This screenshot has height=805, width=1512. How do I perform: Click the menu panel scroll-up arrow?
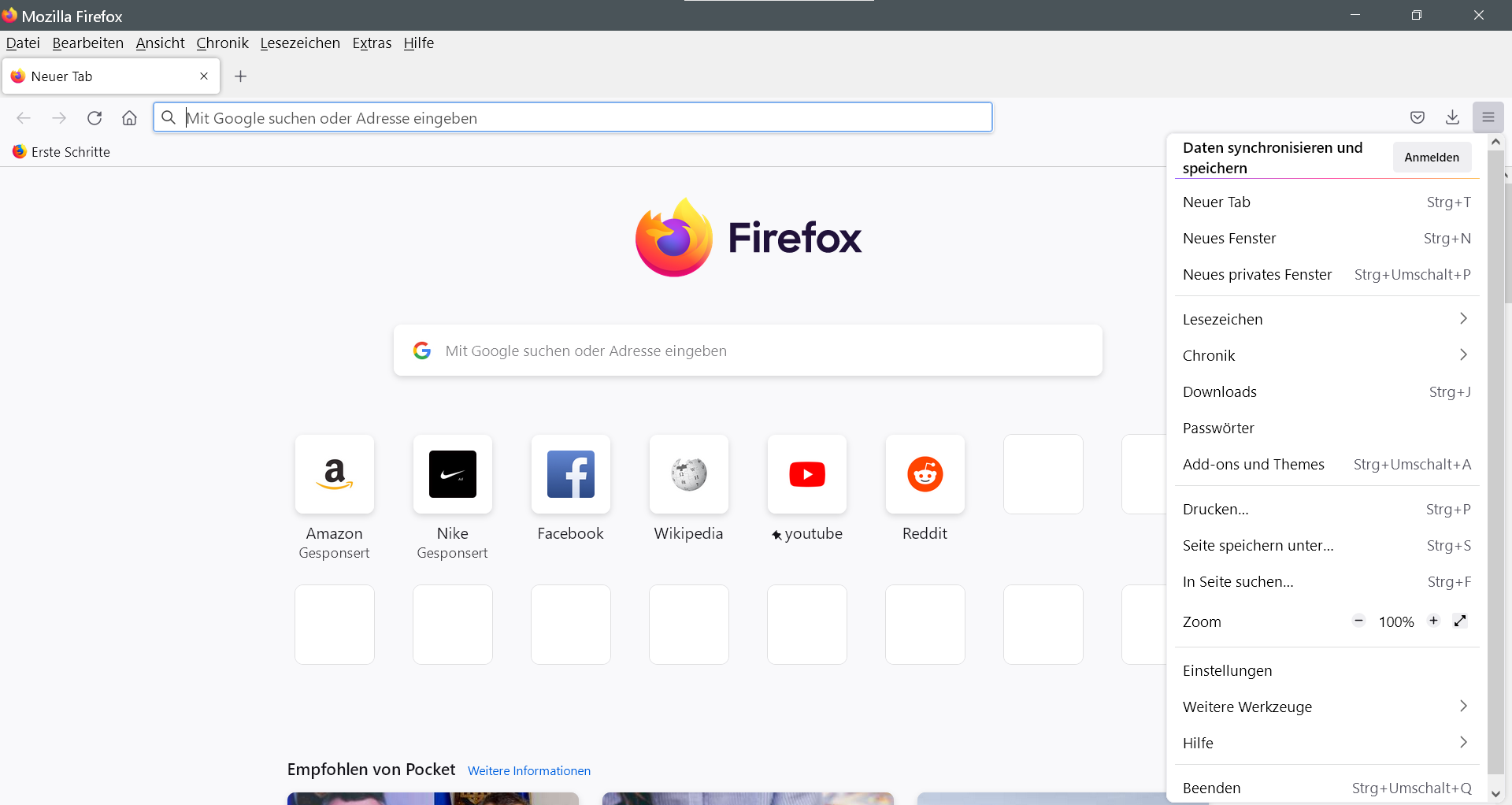(1496, 142)
